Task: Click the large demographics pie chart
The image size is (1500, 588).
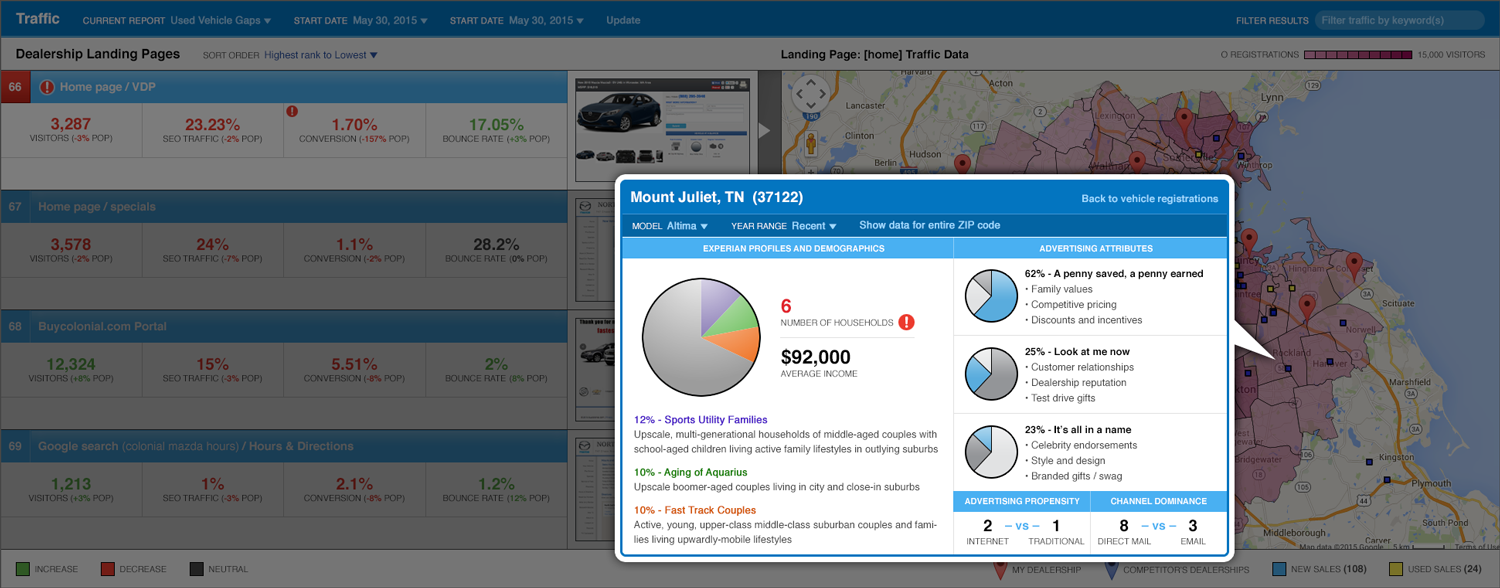Action: [x=702, y=338]
